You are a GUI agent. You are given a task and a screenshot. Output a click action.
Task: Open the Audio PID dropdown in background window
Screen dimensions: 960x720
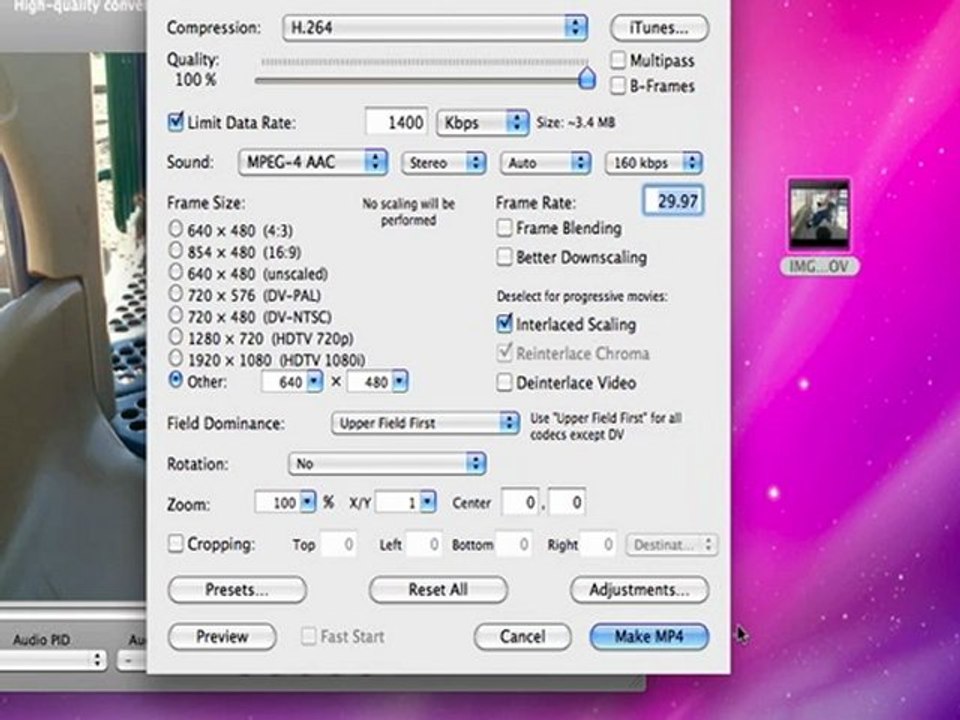coord(53,660)
